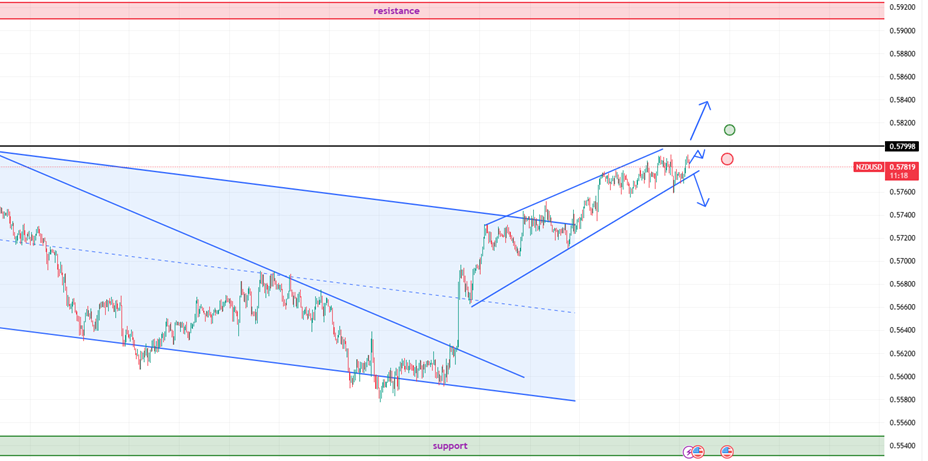Click the 'resistance' text label
Screen dimensions: 928x461
click(396, 11)
